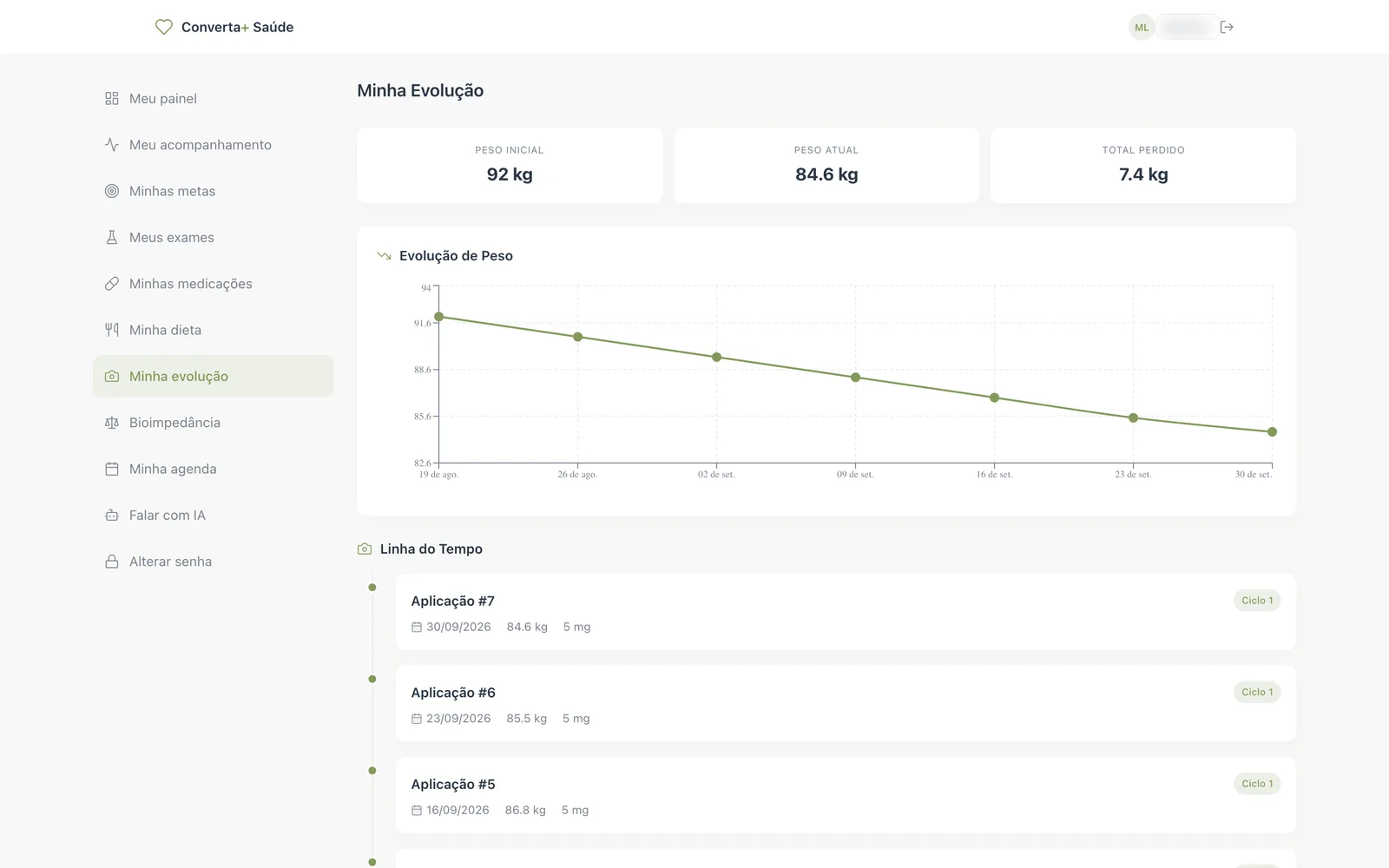Screen dimensions: 1389x868
Task: Select Alterar senha option
Action: tap(213, 562)
